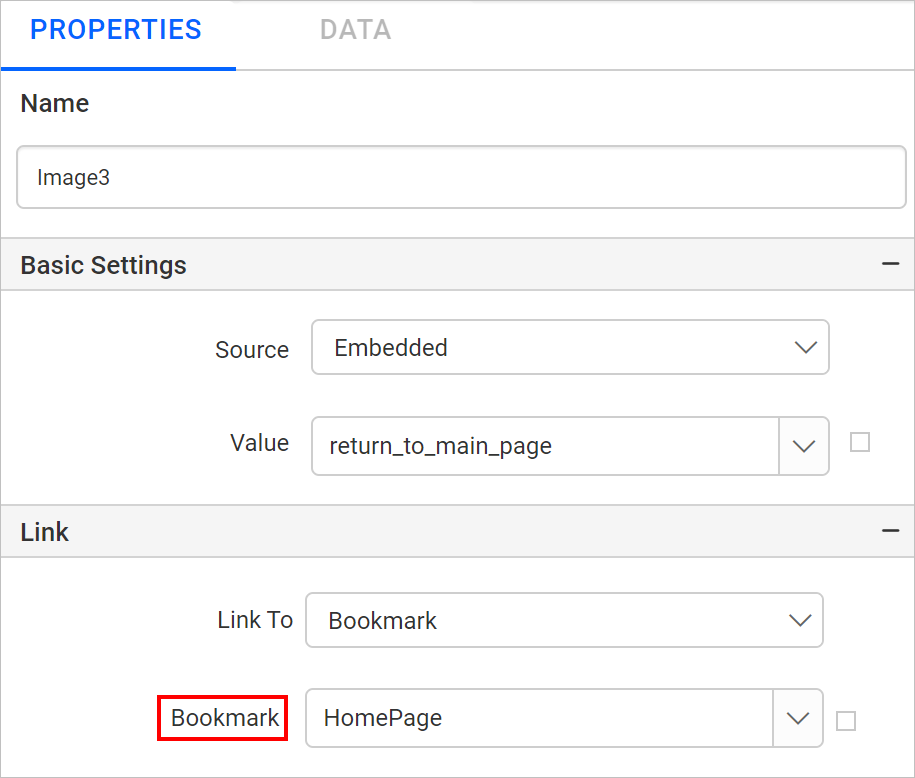
Task: Click the Source dropdown chevron icon
Action: pyautogui.click(x=805, y=348)
